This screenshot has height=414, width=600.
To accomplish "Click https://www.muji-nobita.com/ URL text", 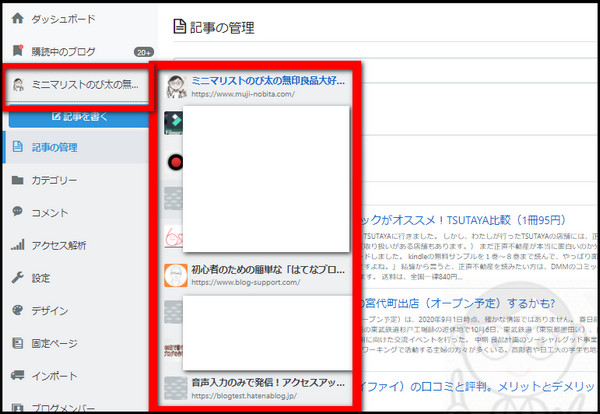I will (x=243, y=94).
